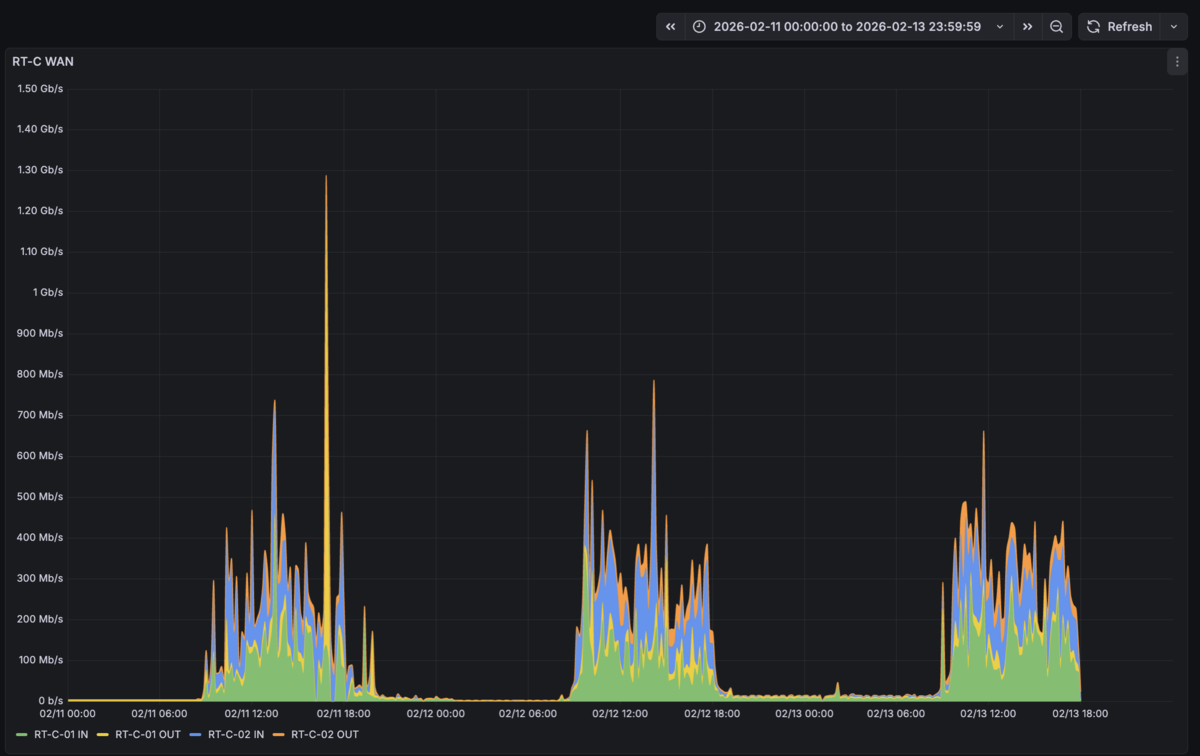
Task: Click the 02/13 18:00 x-axis label
Action: click(1080, 714)
